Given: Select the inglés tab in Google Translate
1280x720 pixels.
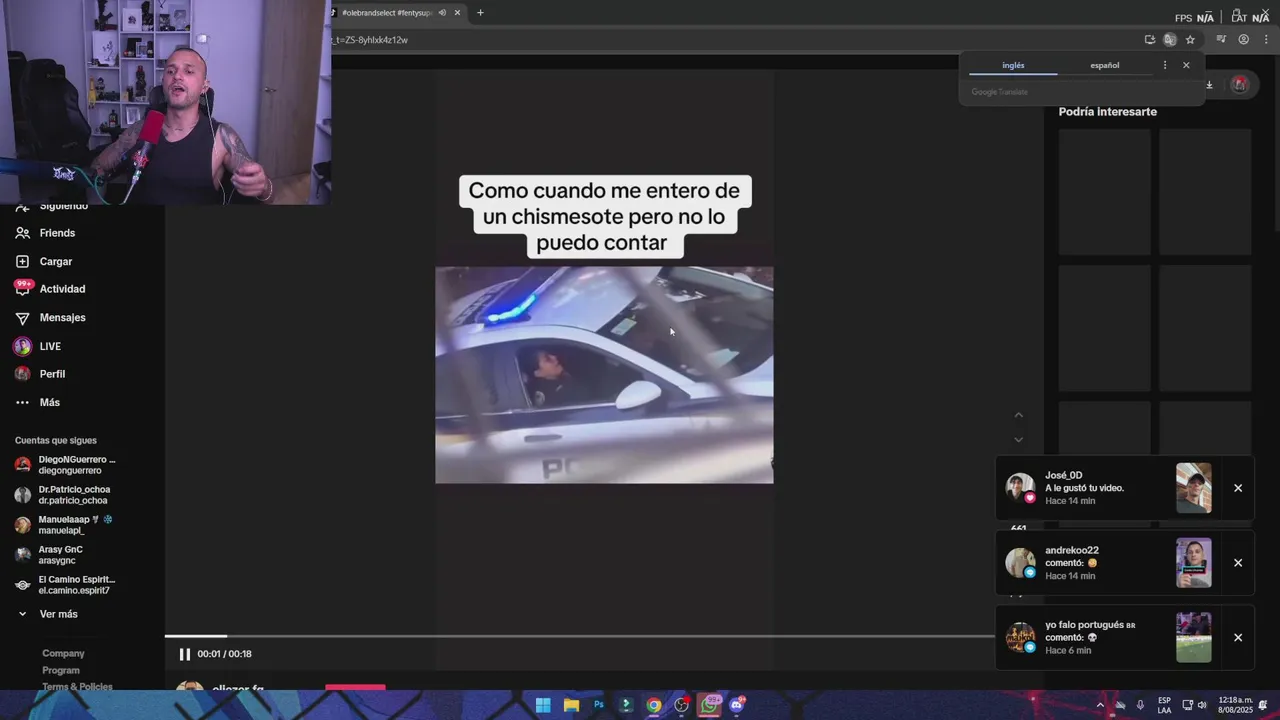Looking at the screenshot, I should click(1013, 65).
